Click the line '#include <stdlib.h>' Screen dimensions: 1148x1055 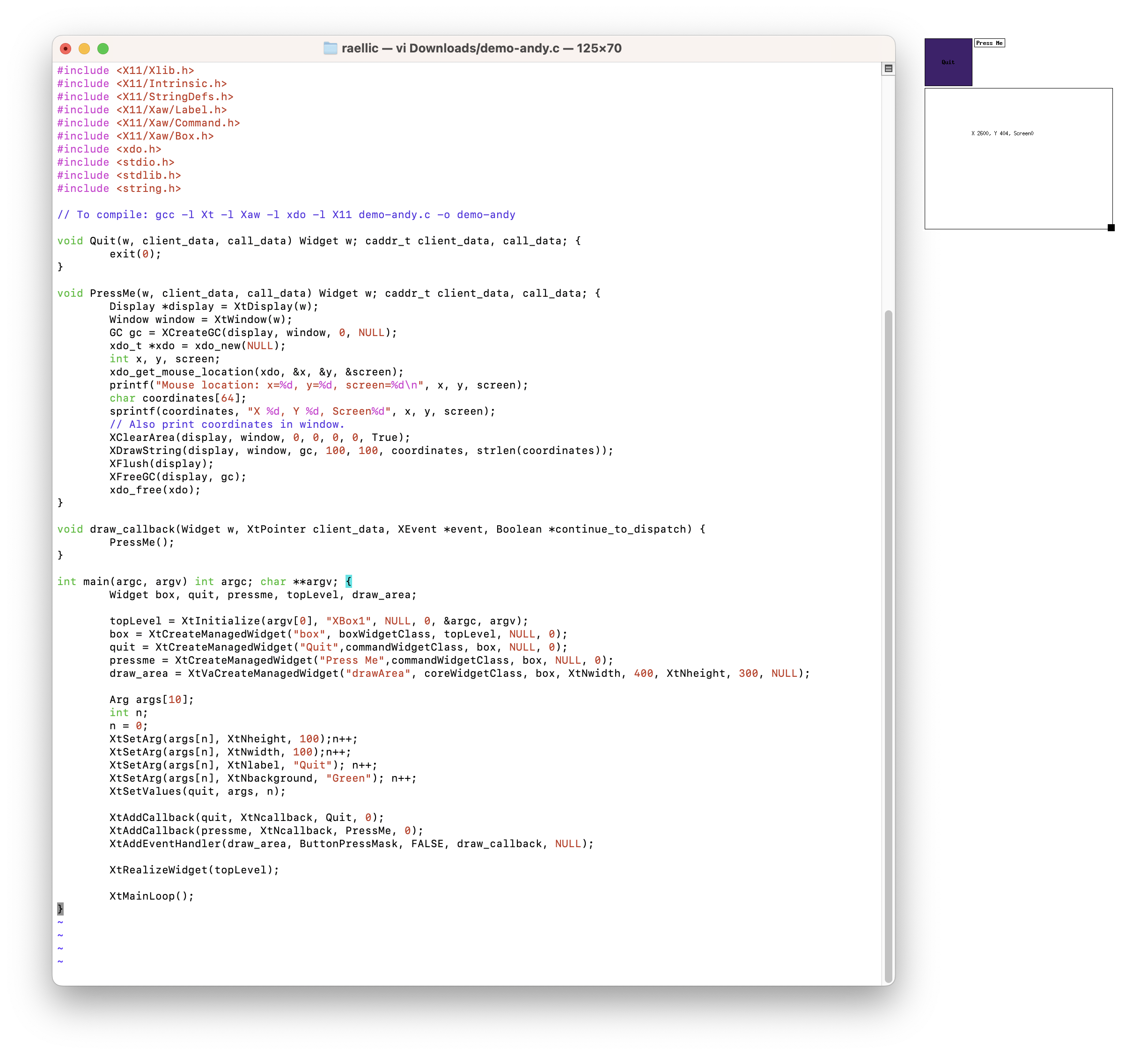click(x=119, y=175)
